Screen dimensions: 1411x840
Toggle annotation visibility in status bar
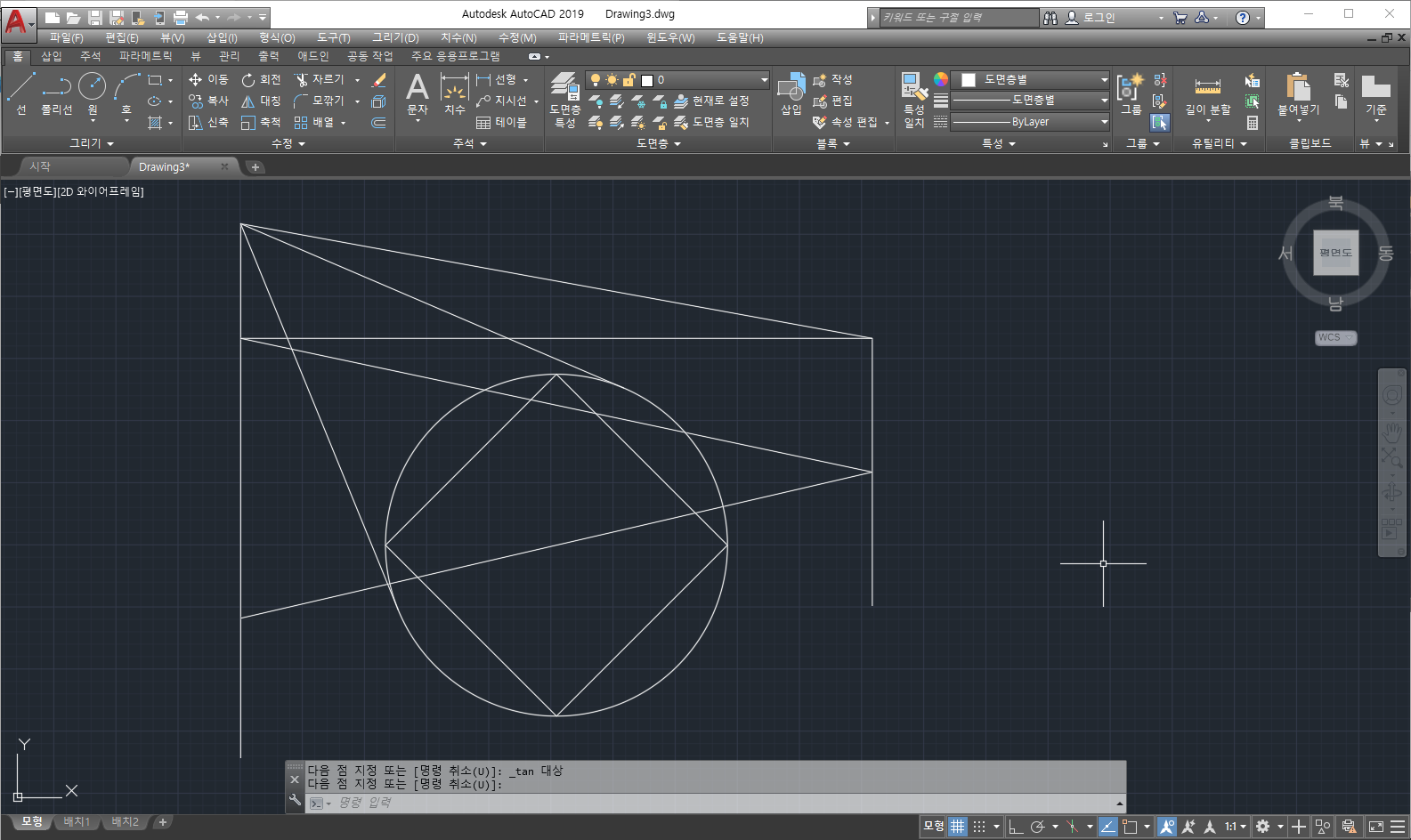[x=1166, y=827]
